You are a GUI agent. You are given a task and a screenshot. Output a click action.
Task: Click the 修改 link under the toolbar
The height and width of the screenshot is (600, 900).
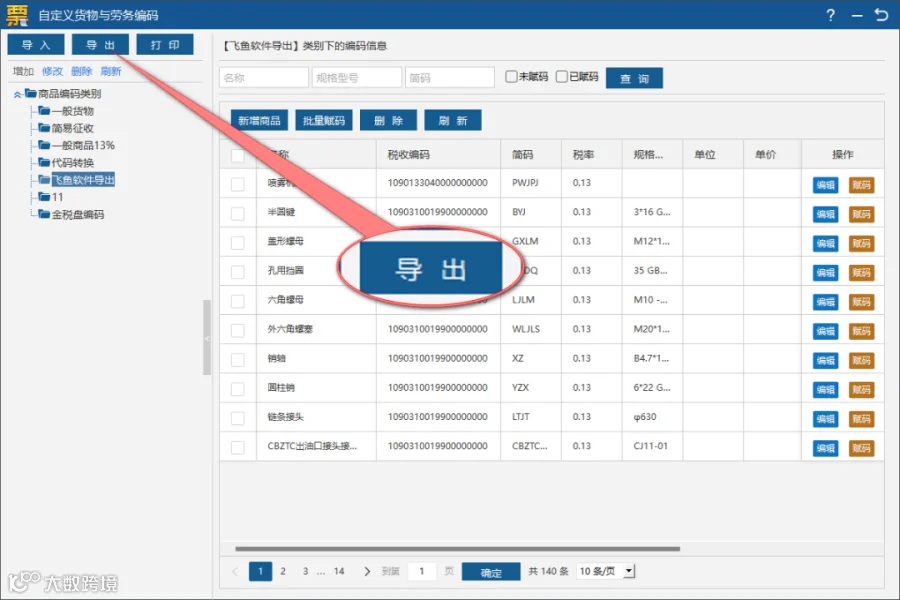pyautogui.click(x=52, y=71)
